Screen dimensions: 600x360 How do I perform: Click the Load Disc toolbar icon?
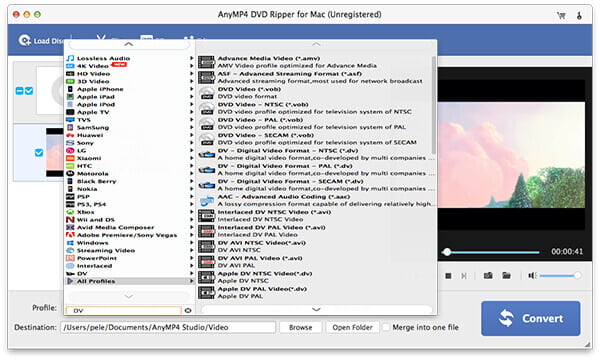[x=24, y=40]
